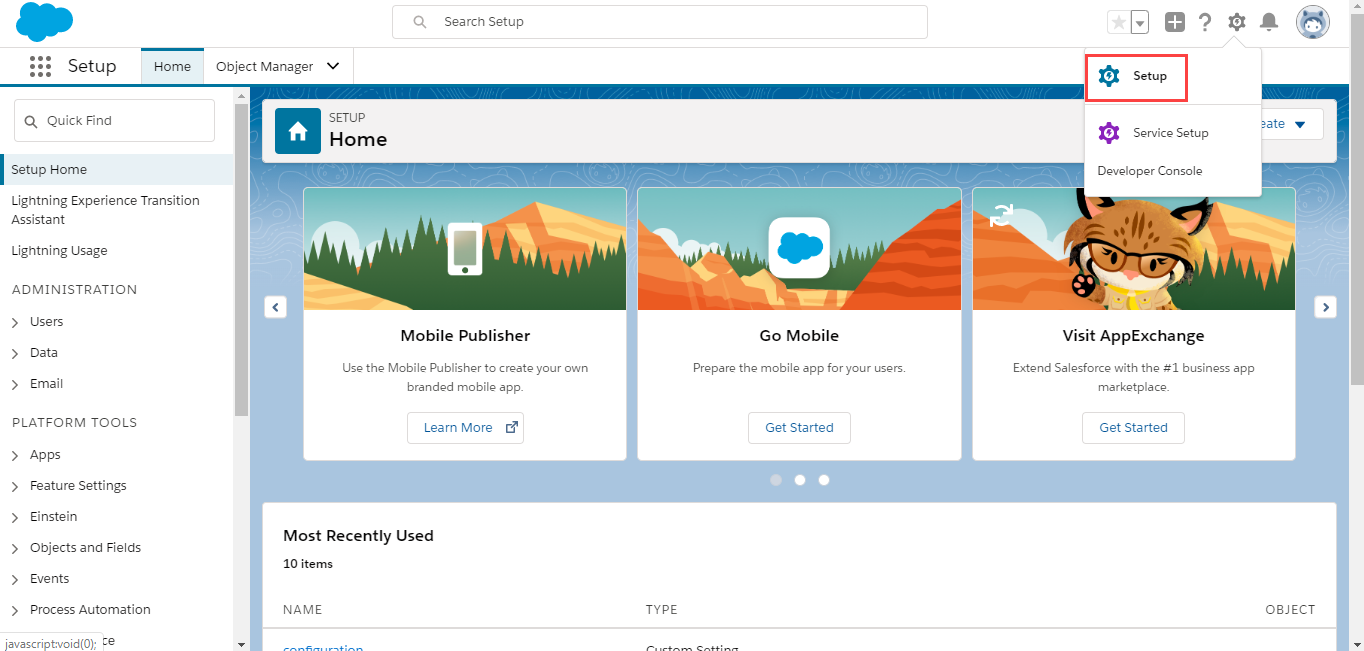Screen dimensions: 1364x651
Task: Click the sidebar vertical scrollbar
Action: click(241, 260)
